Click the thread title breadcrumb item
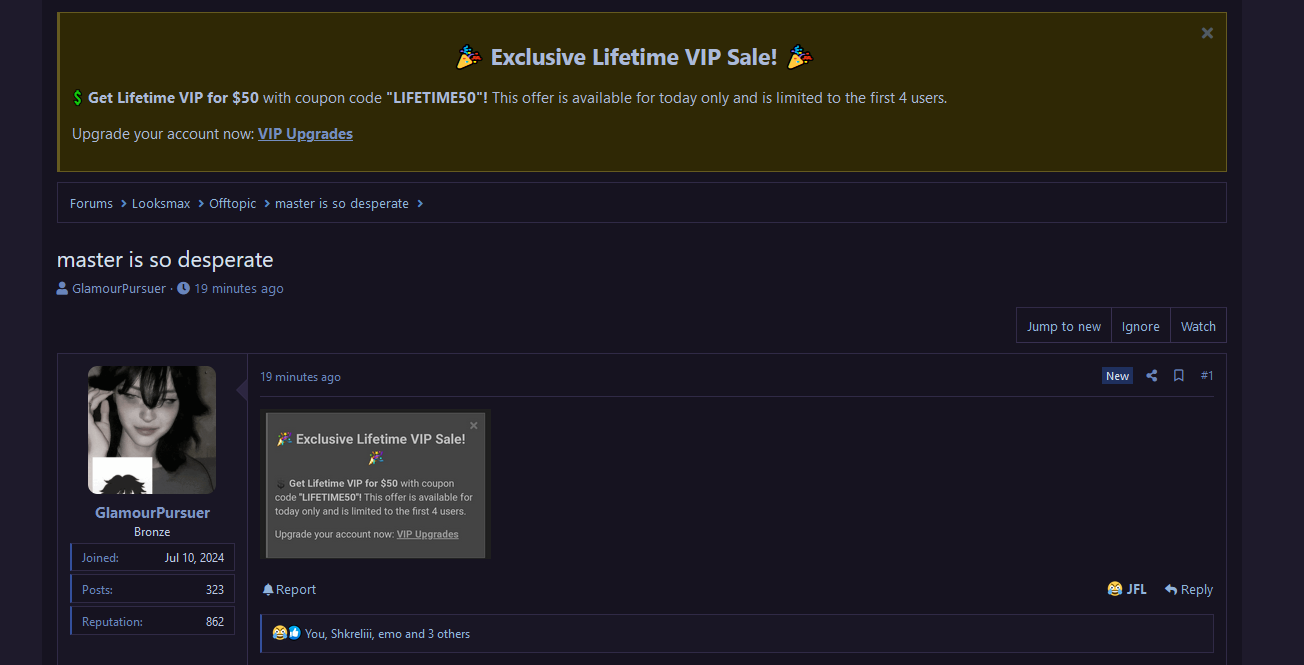This screenshot has height=665, width=1304. coord(342,203)
